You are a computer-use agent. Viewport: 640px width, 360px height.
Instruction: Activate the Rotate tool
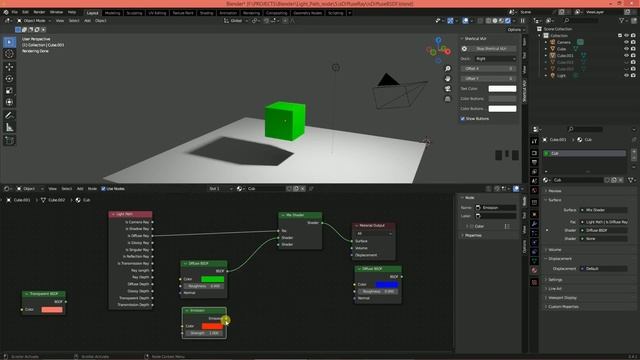pos(9,79)
